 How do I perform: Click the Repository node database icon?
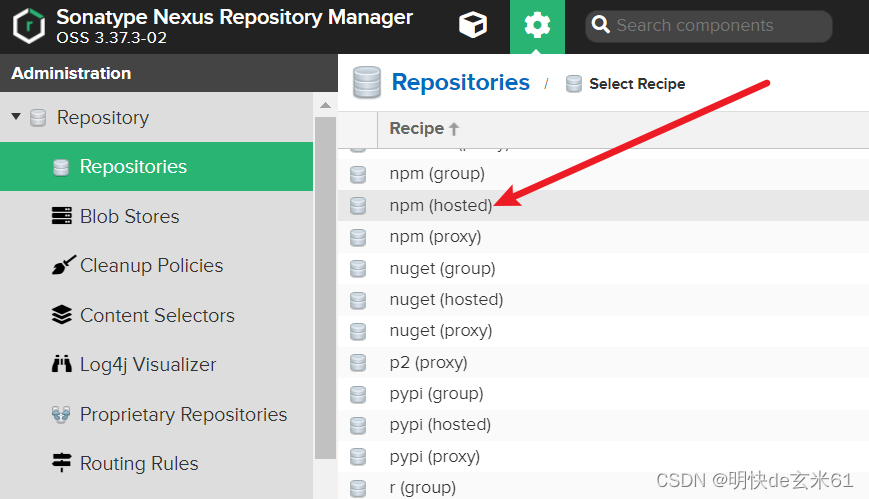[38, 118]
